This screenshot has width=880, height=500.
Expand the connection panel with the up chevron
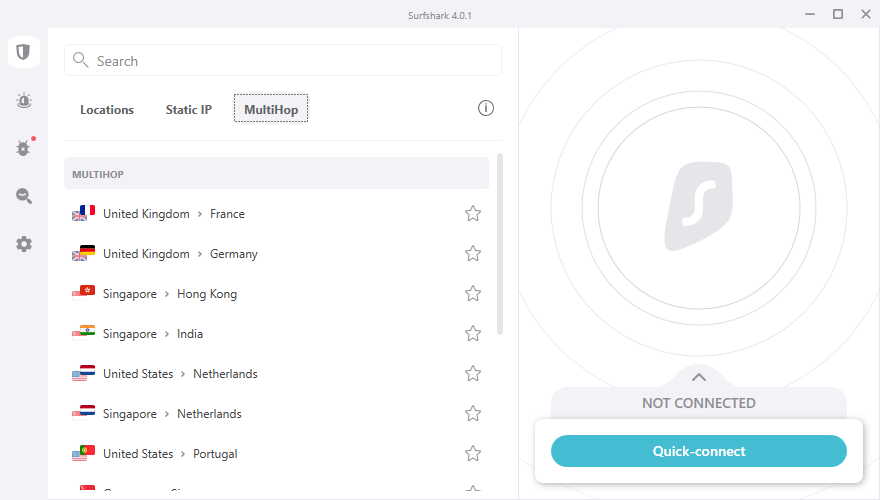699,377
